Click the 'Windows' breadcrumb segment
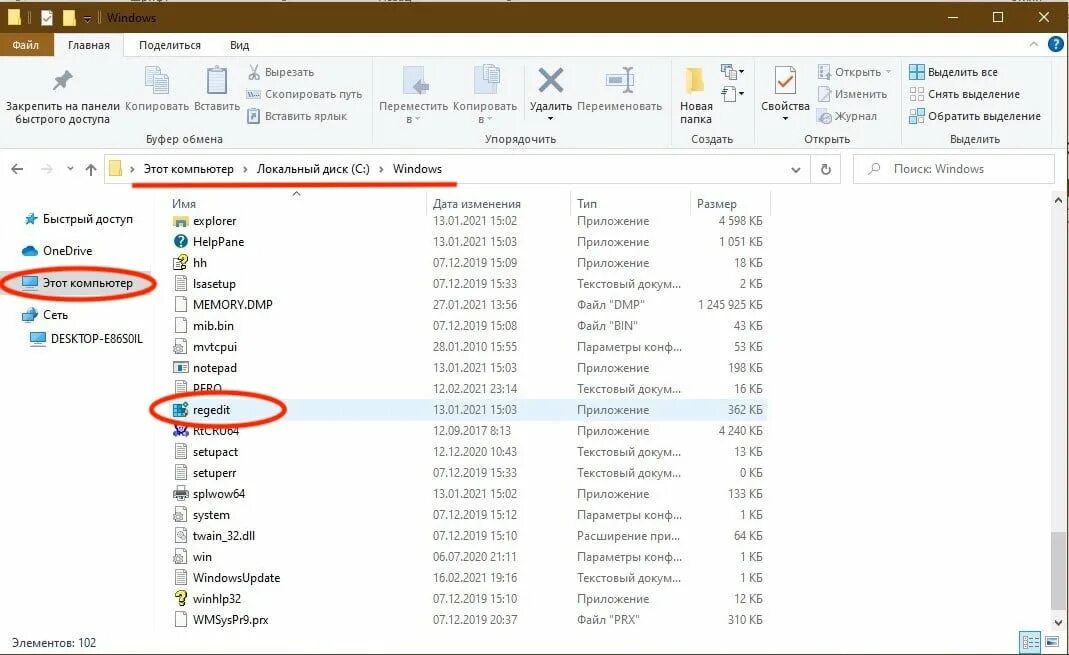The image size is (1069, 655). coord(417,169)
